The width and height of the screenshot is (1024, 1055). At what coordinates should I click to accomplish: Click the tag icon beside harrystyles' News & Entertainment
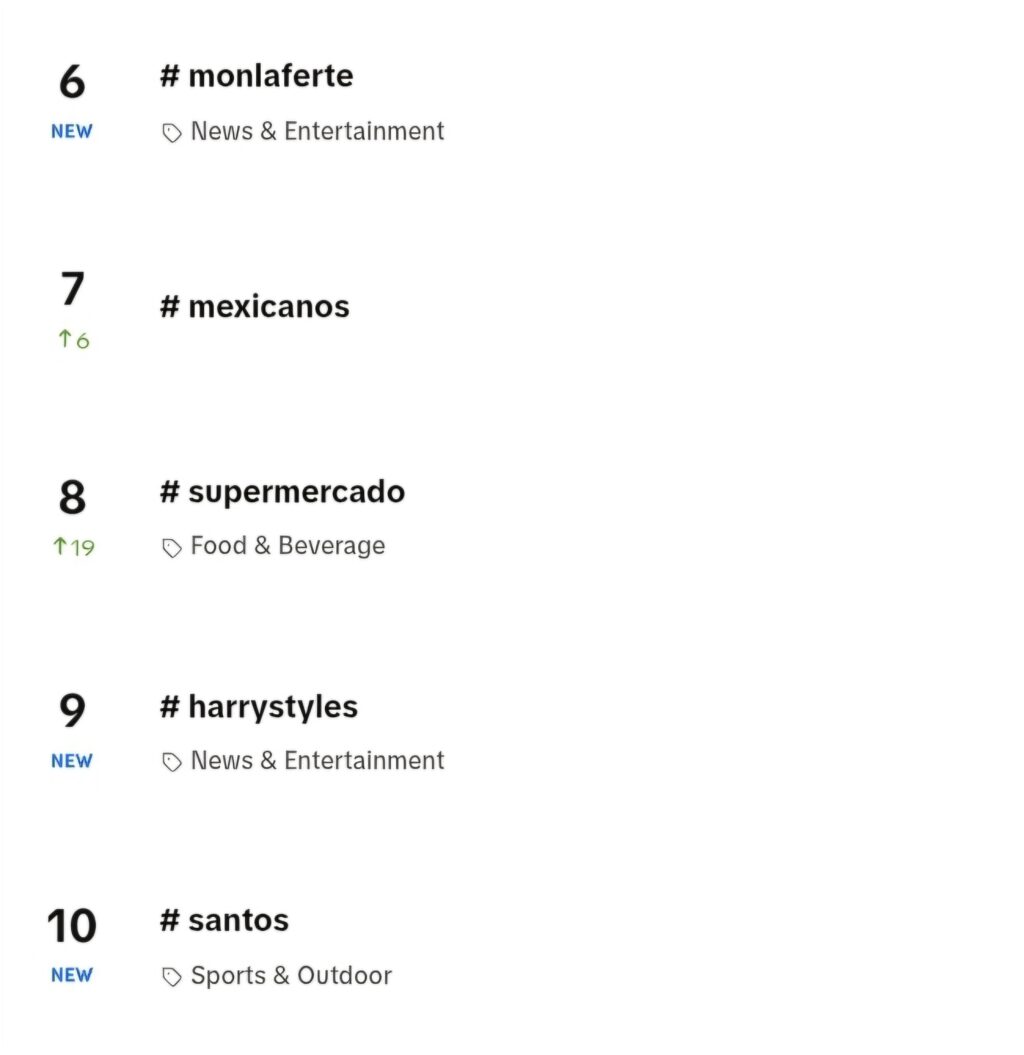pyautogui.click(x=172, y=762)
